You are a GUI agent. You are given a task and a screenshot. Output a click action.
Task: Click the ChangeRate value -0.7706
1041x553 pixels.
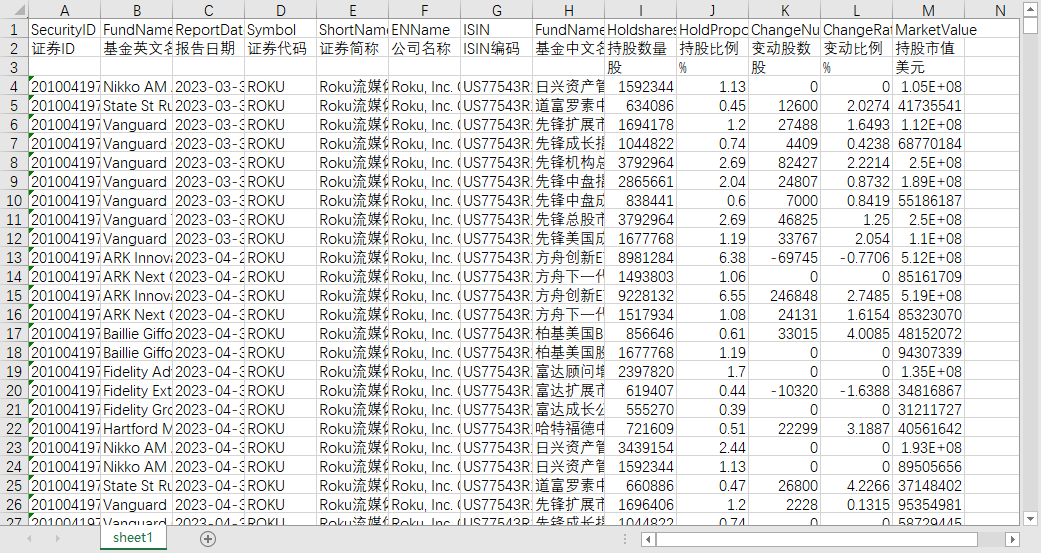pyautogui.click(x=857, y=258)
